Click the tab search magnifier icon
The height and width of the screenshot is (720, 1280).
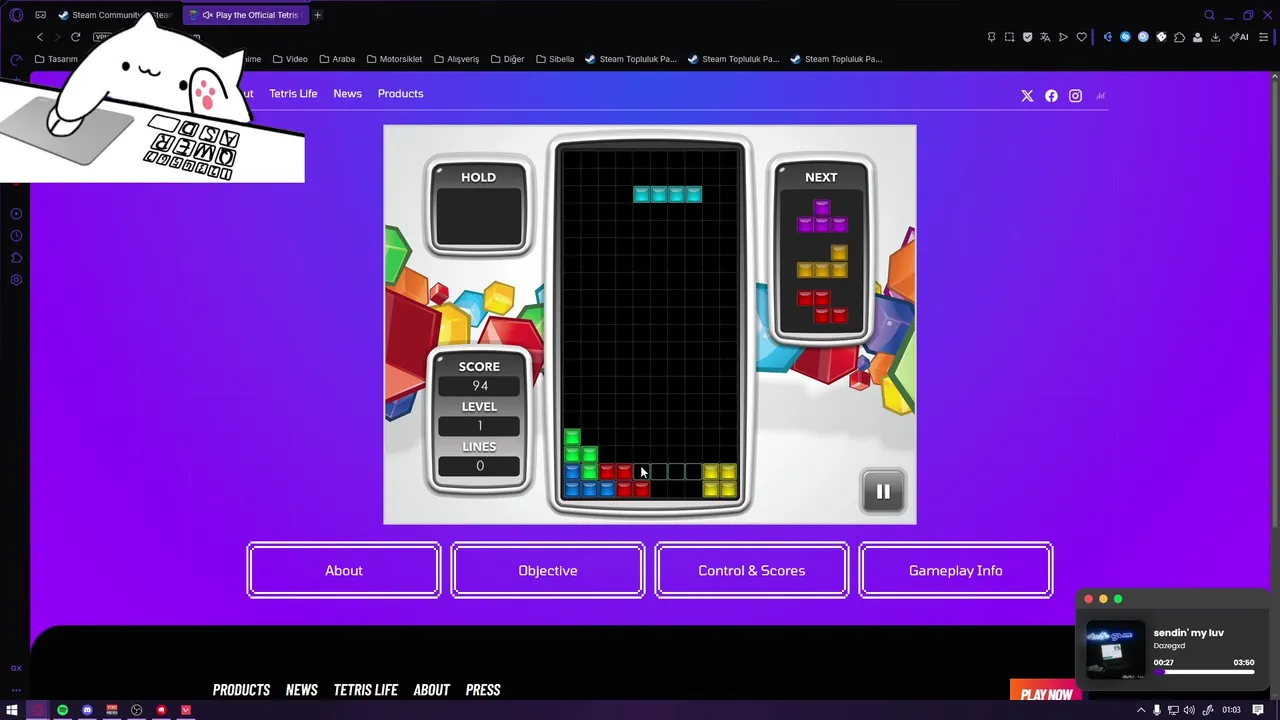tap(1209, 15)
